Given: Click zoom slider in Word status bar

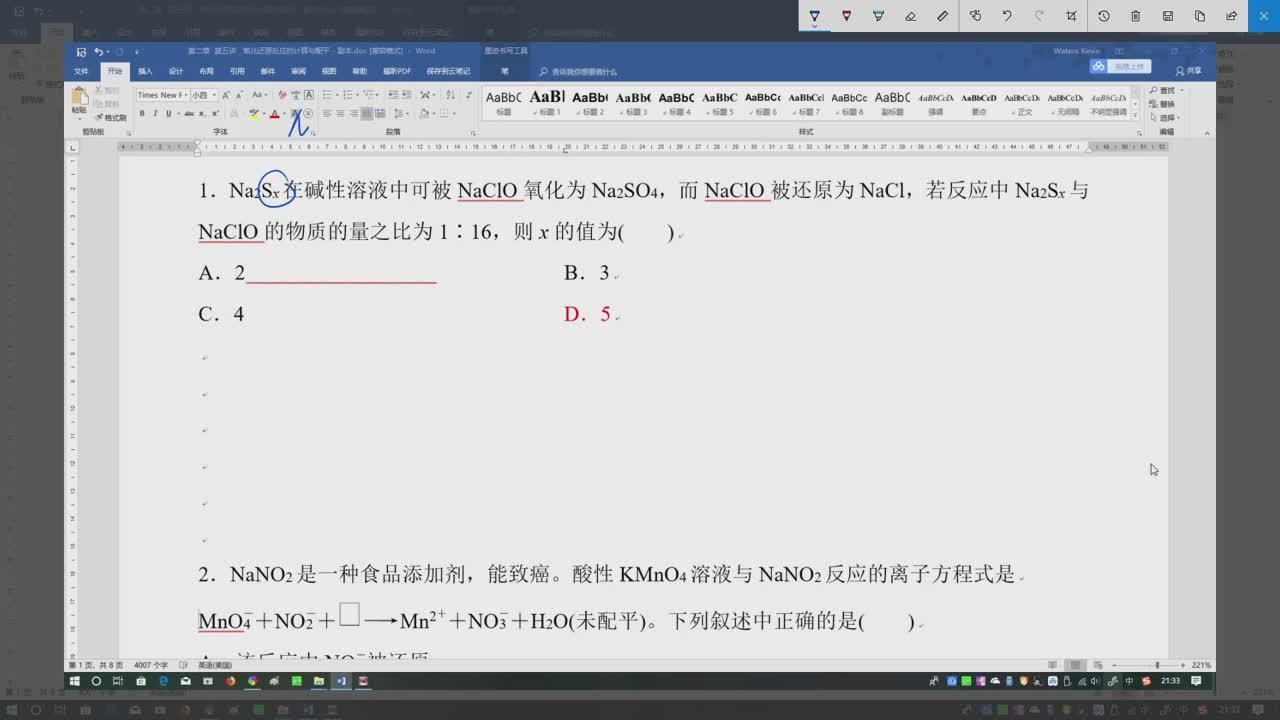Looking at the screenshot, I should (1157, 665).
